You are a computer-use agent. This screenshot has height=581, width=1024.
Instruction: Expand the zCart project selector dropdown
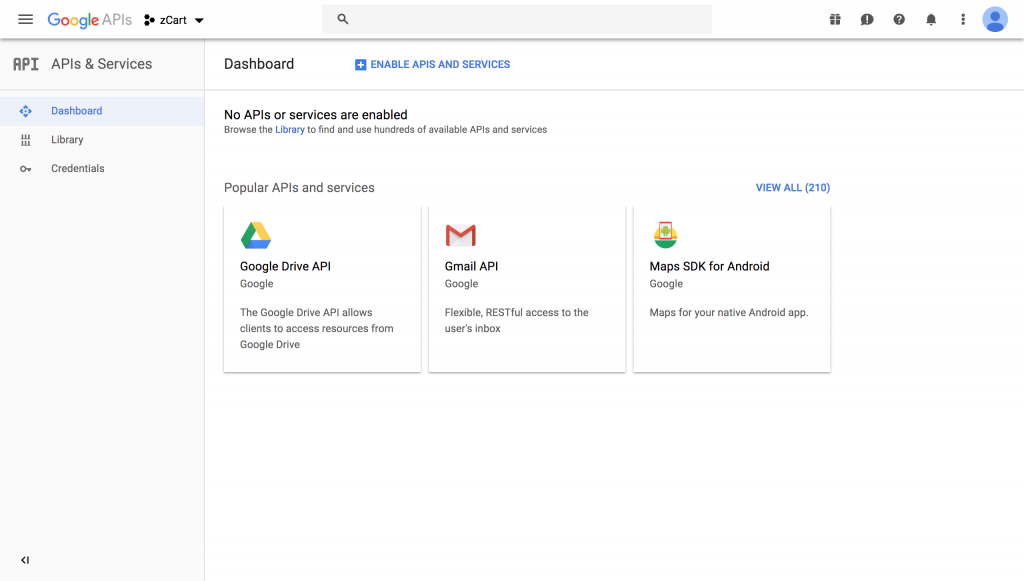click(174, 20)
